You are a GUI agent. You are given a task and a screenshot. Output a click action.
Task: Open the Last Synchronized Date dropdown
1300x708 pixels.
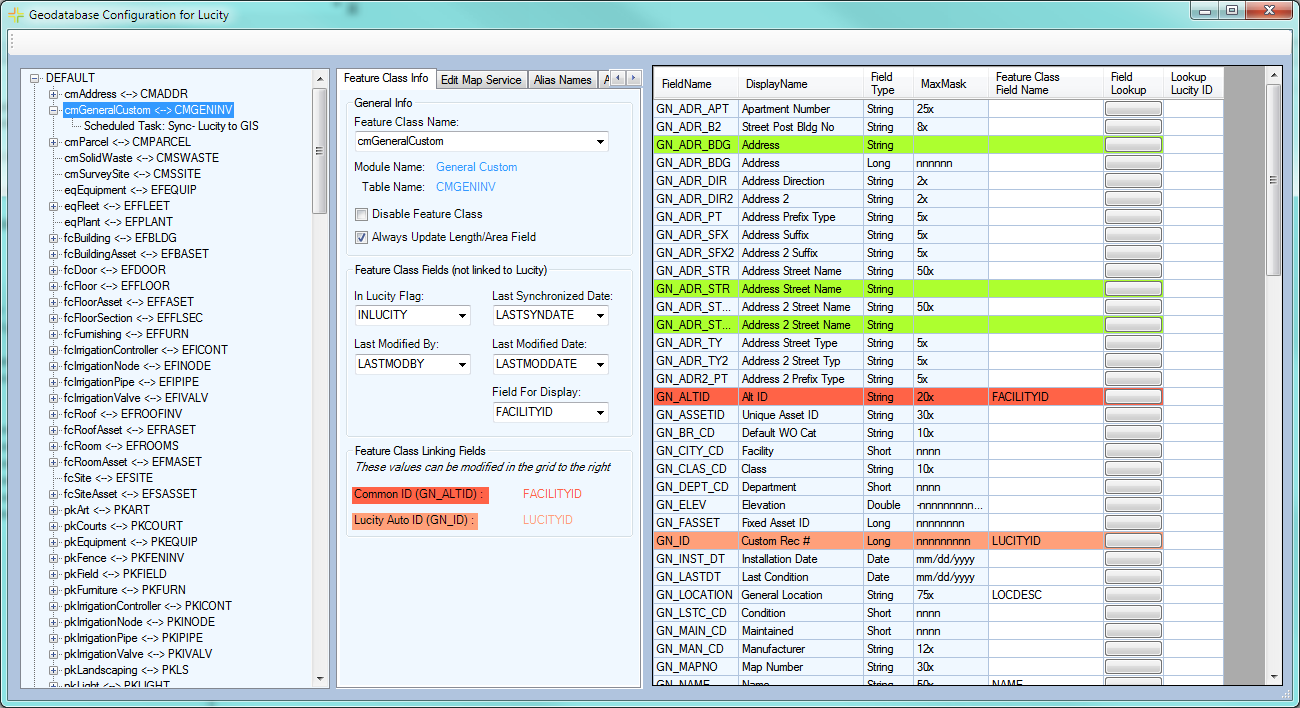click(600, 316)
